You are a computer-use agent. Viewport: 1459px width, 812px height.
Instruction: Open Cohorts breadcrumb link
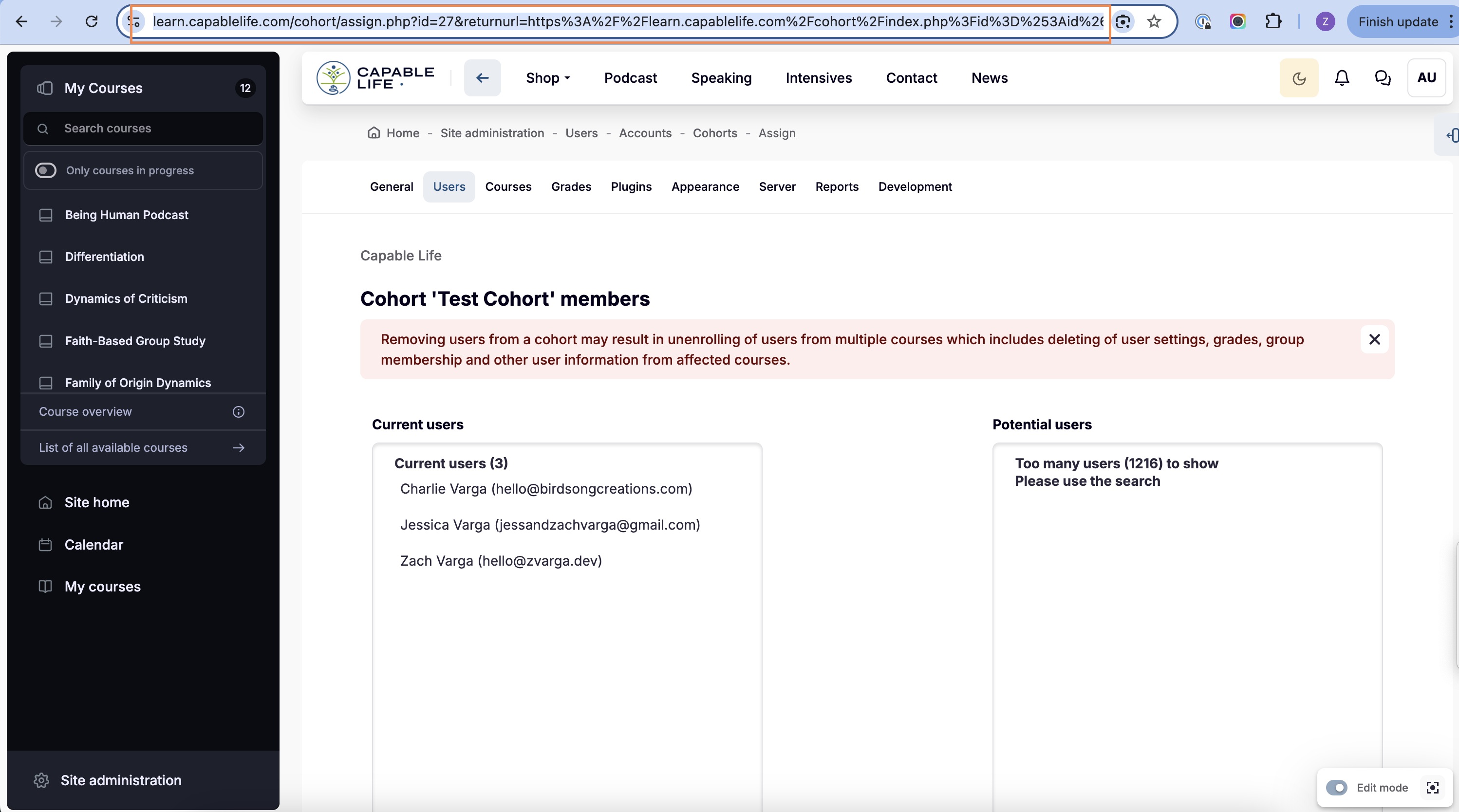[715, 133]
